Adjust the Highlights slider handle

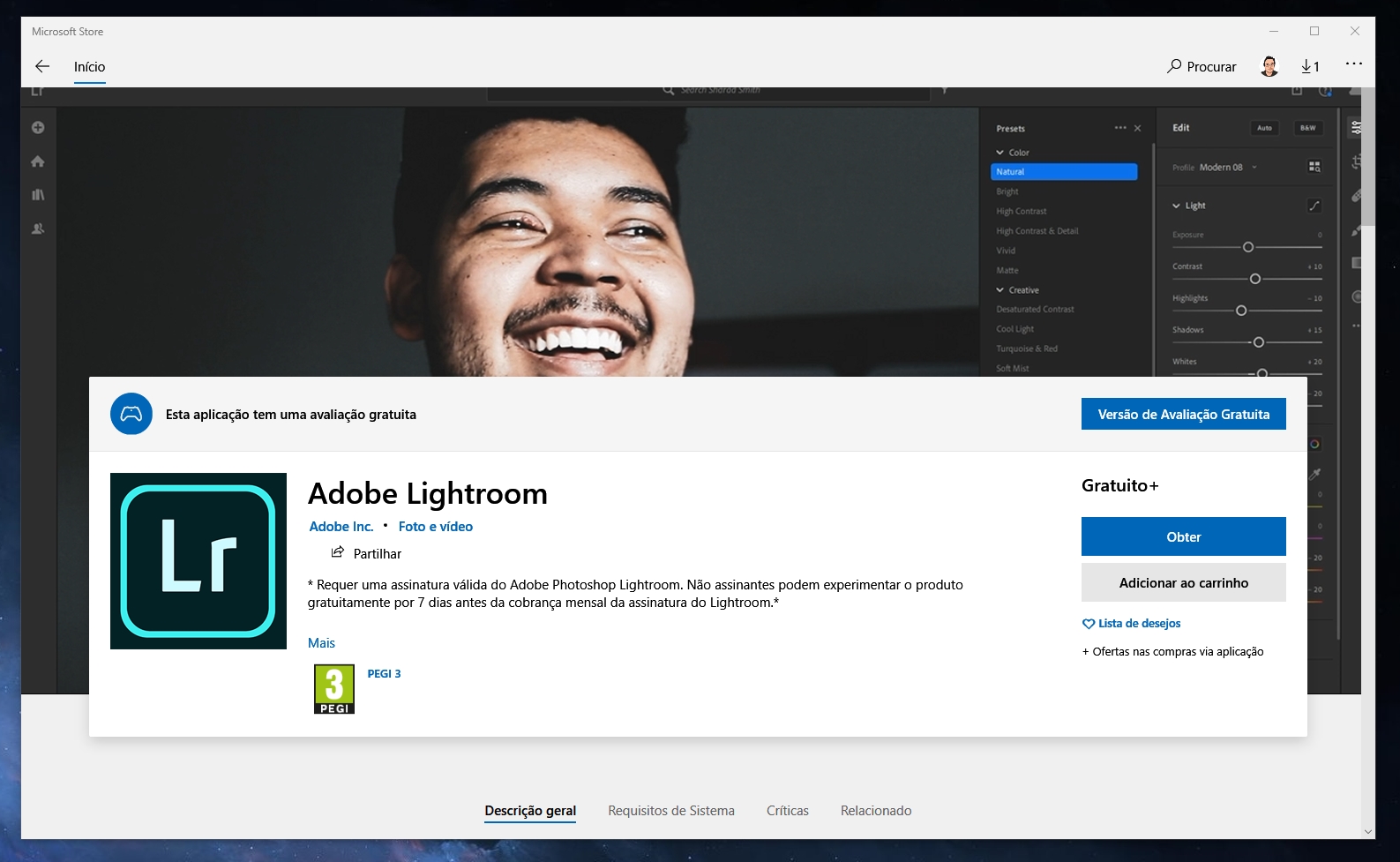pos(1241,311)
